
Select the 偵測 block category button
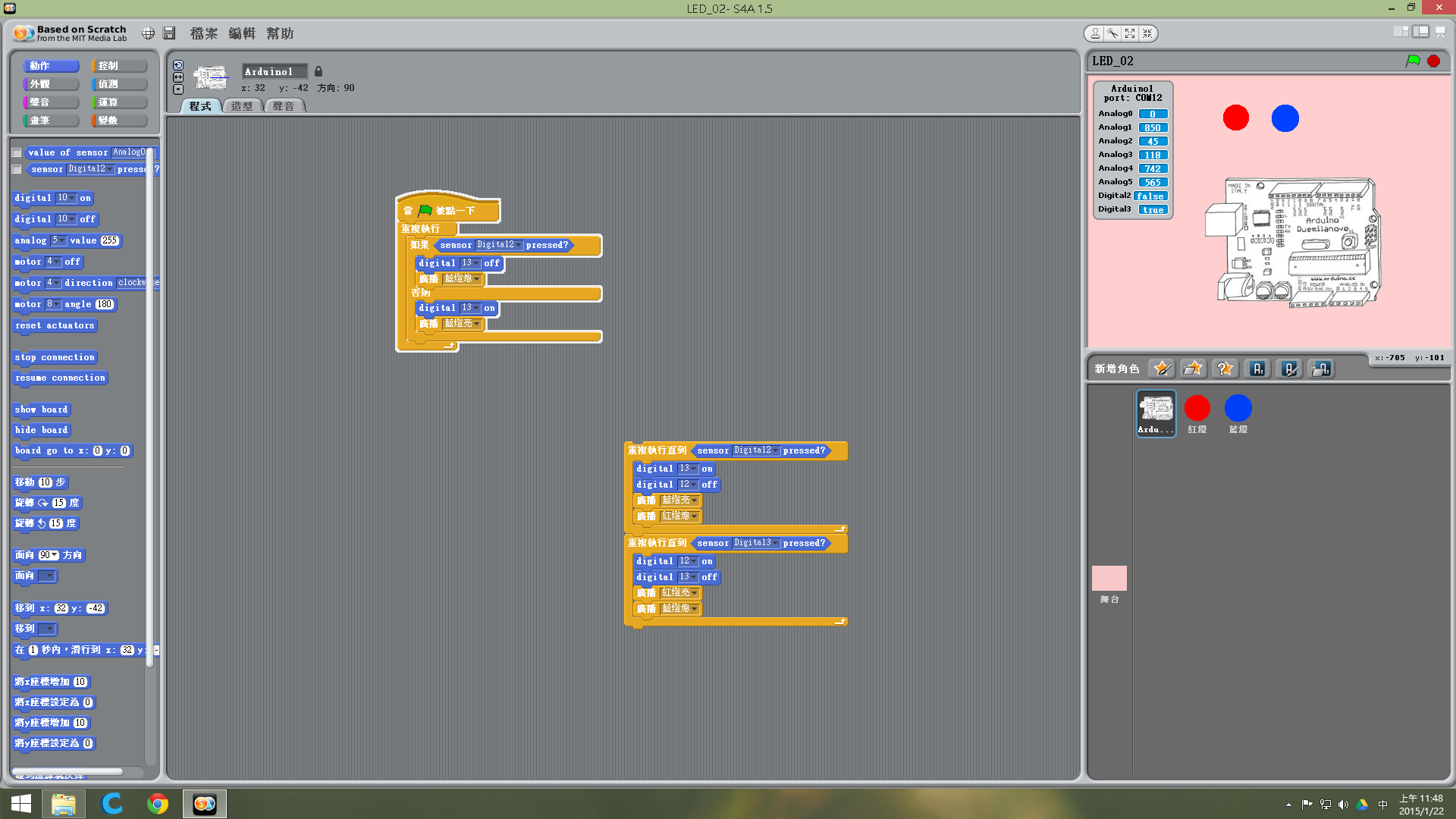tap(118, 84)
